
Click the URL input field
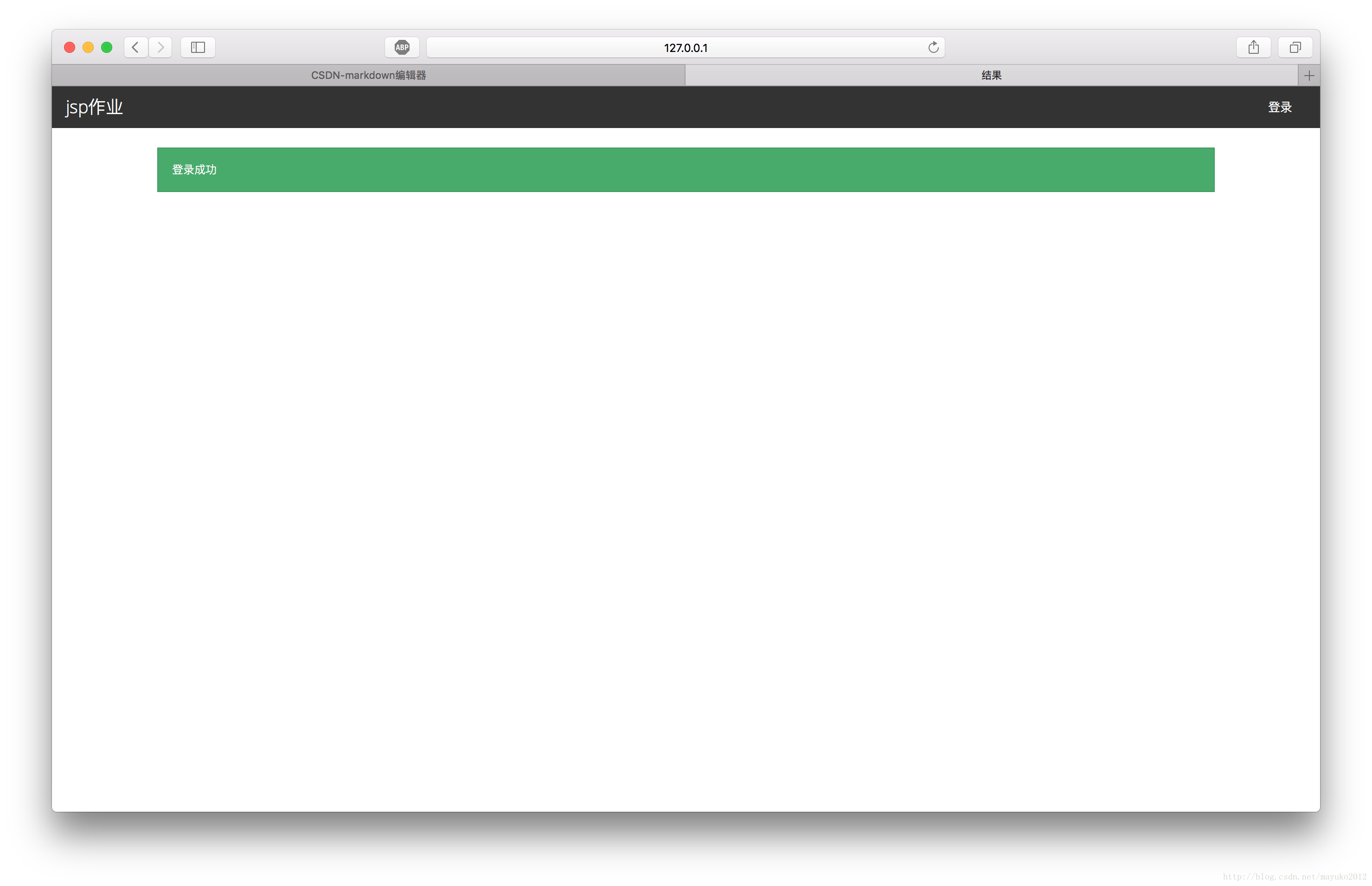686,46
